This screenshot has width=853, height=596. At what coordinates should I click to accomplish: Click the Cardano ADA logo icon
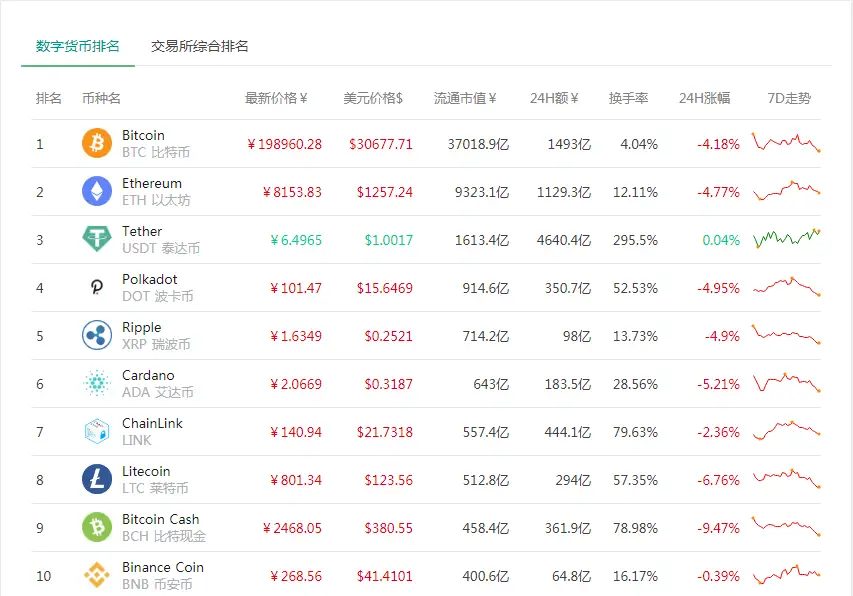pyautogui.click(x=97, y=384)
